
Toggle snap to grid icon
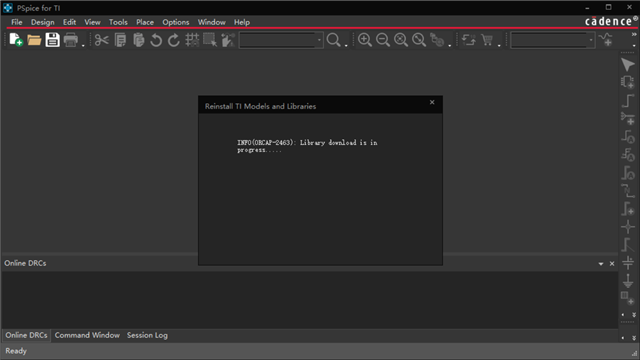(x=192, y=40)
